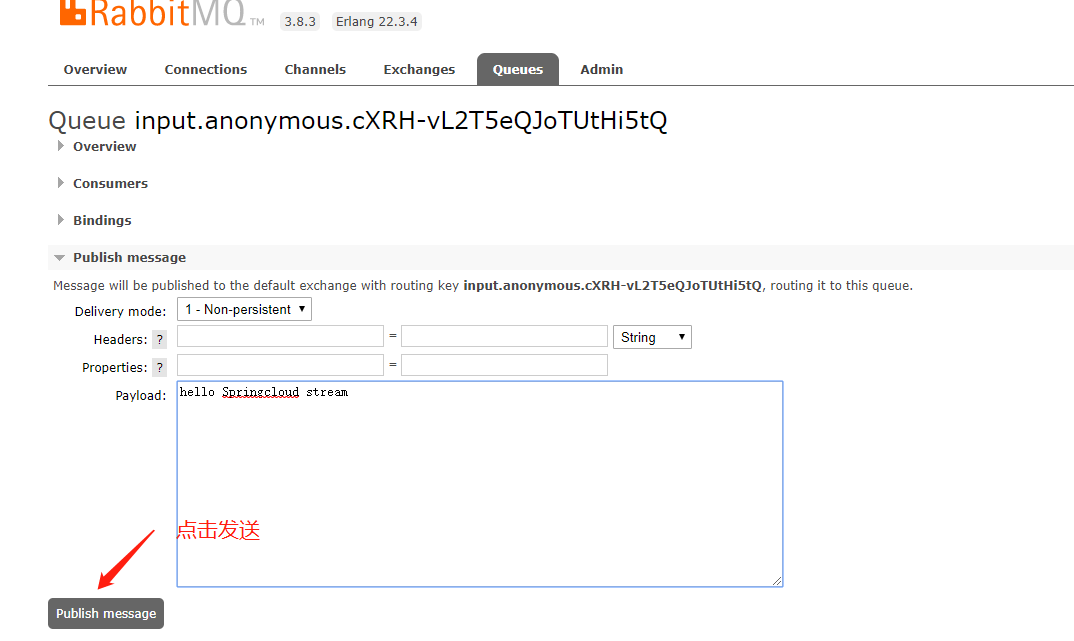Switch to the Channels tab

(x=315, y=70)
